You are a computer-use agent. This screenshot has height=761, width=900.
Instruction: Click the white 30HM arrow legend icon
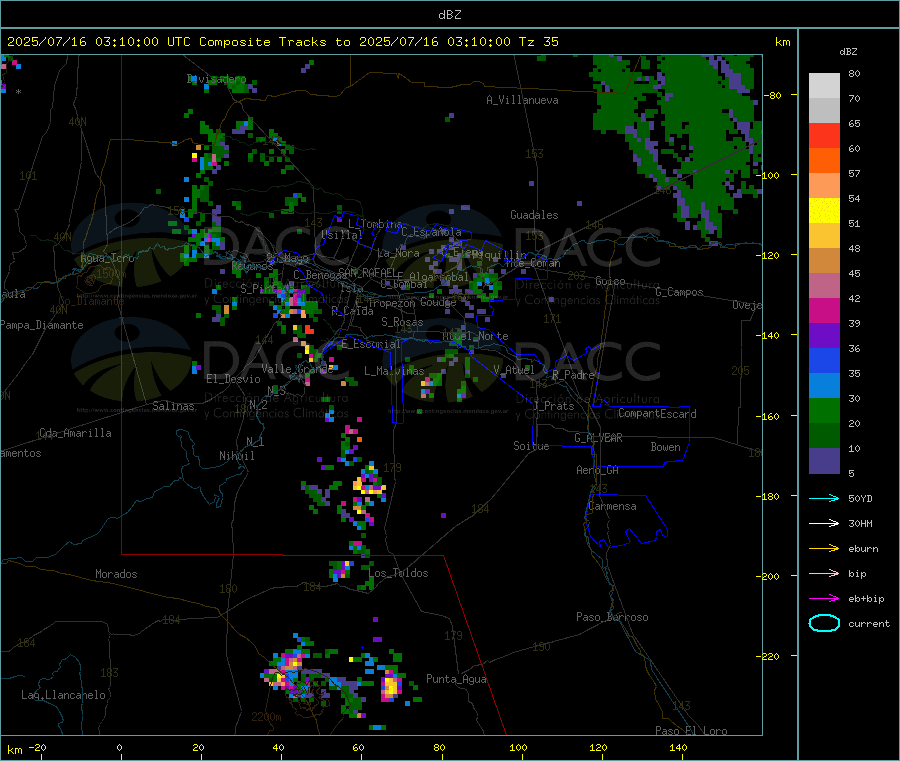tap(824, 523)
